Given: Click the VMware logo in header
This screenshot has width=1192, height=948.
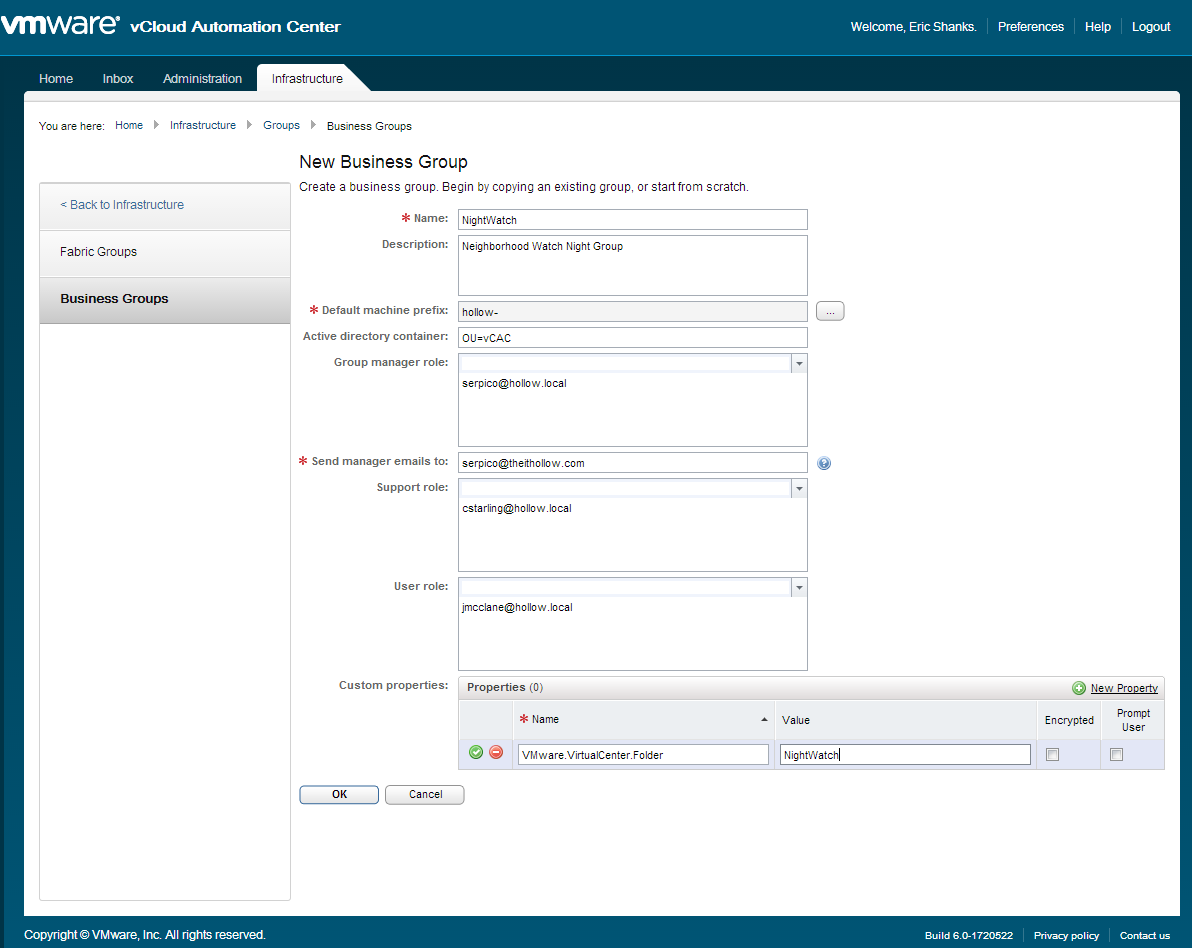Looking at the screenshot, I should click(60, 26).
